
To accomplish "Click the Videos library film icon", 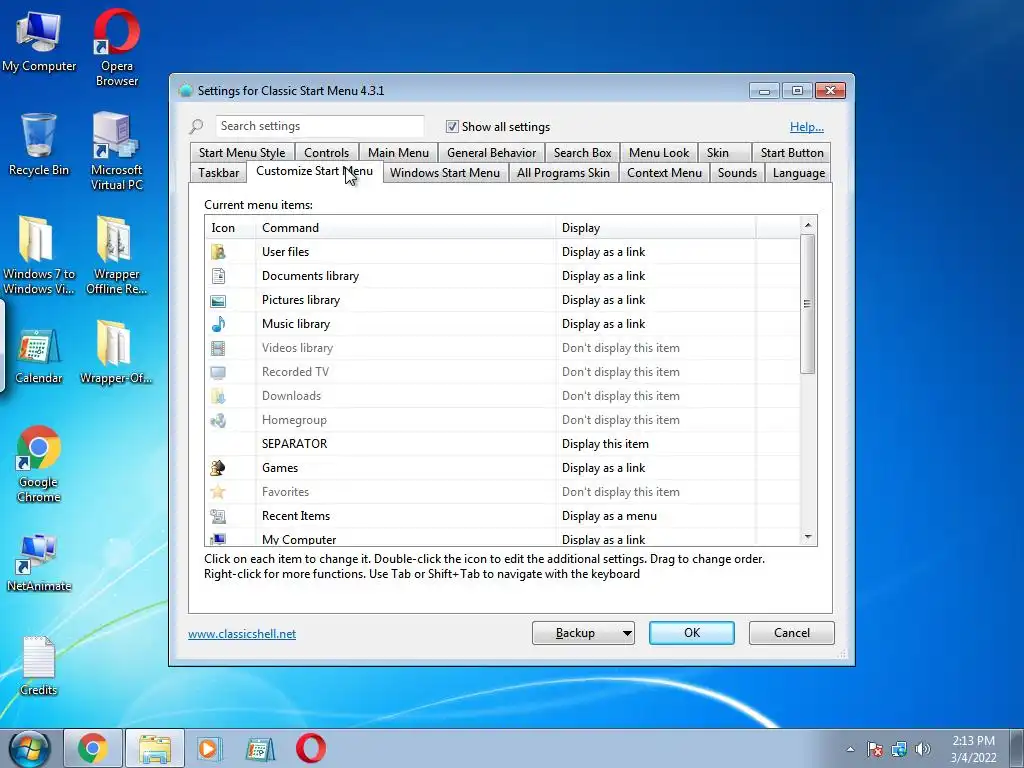I will 218,348.
